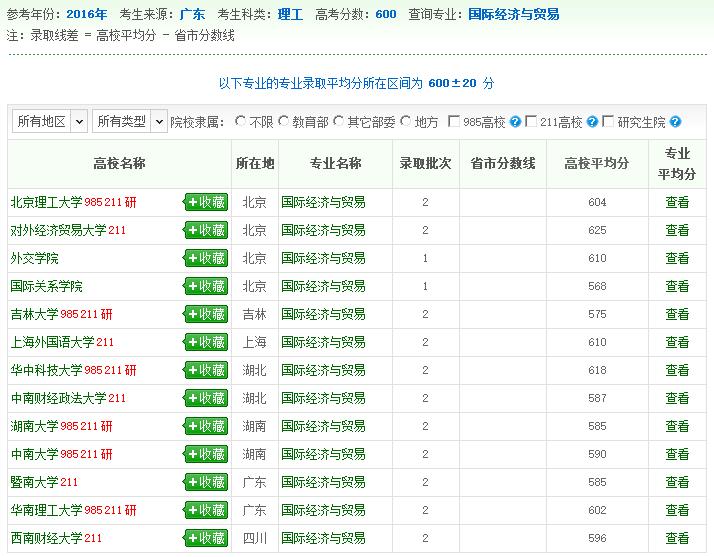Click average score 625 cell

(597, 230)
